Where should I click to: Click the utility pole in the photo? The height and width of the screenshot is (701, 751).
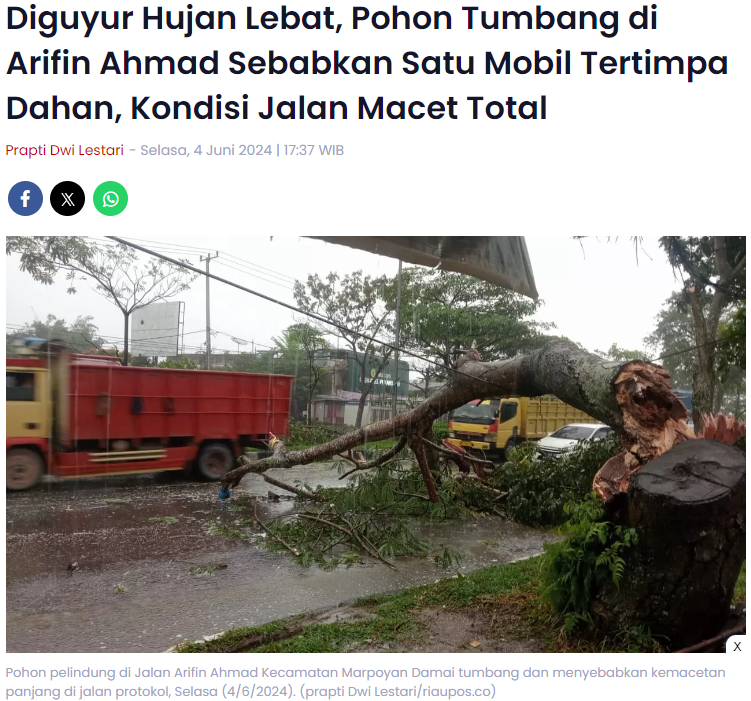208,310
